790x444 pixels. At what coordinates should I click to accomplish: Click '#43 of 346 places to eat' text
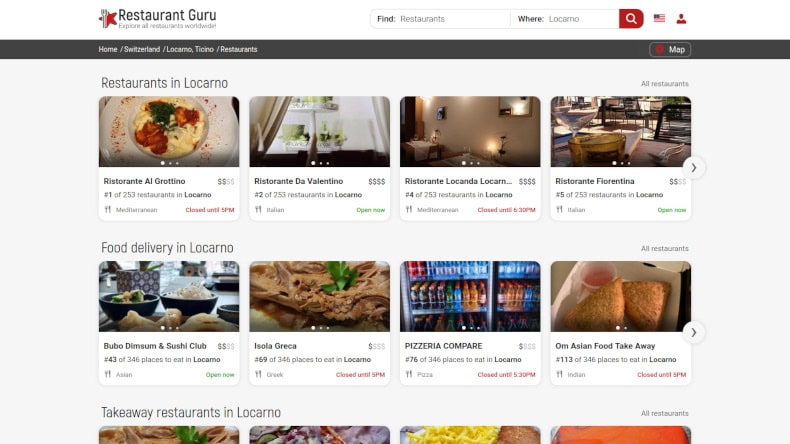pyautogui.click(x=162, y=359)
